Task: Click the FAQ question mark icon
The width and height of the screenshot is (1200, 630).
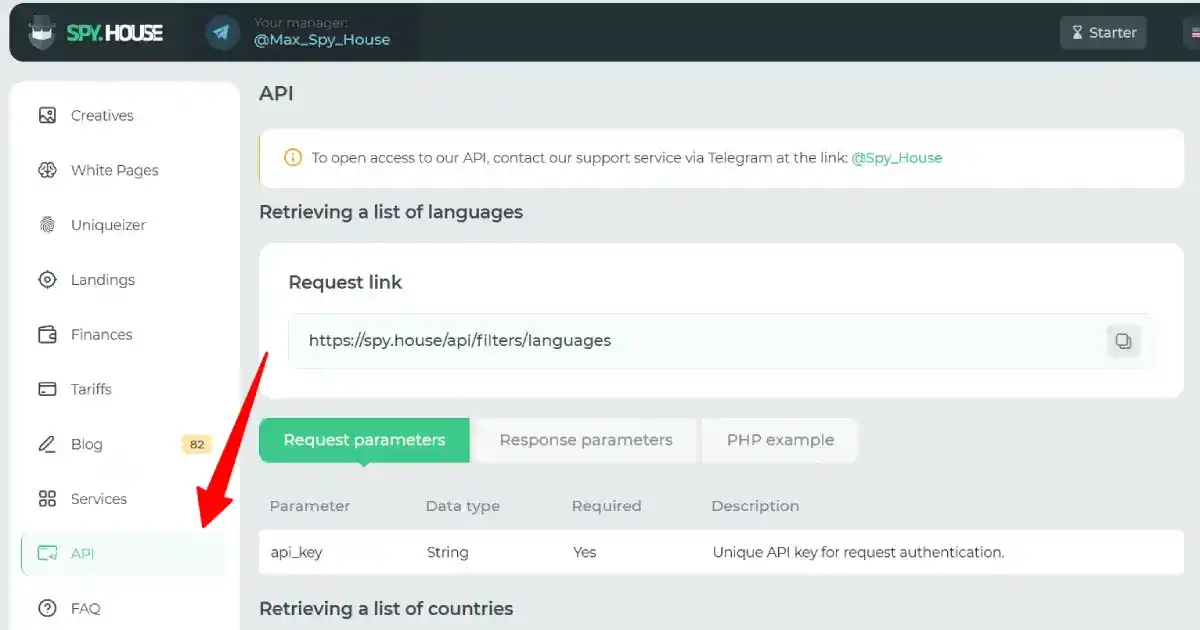Action: 47,608
